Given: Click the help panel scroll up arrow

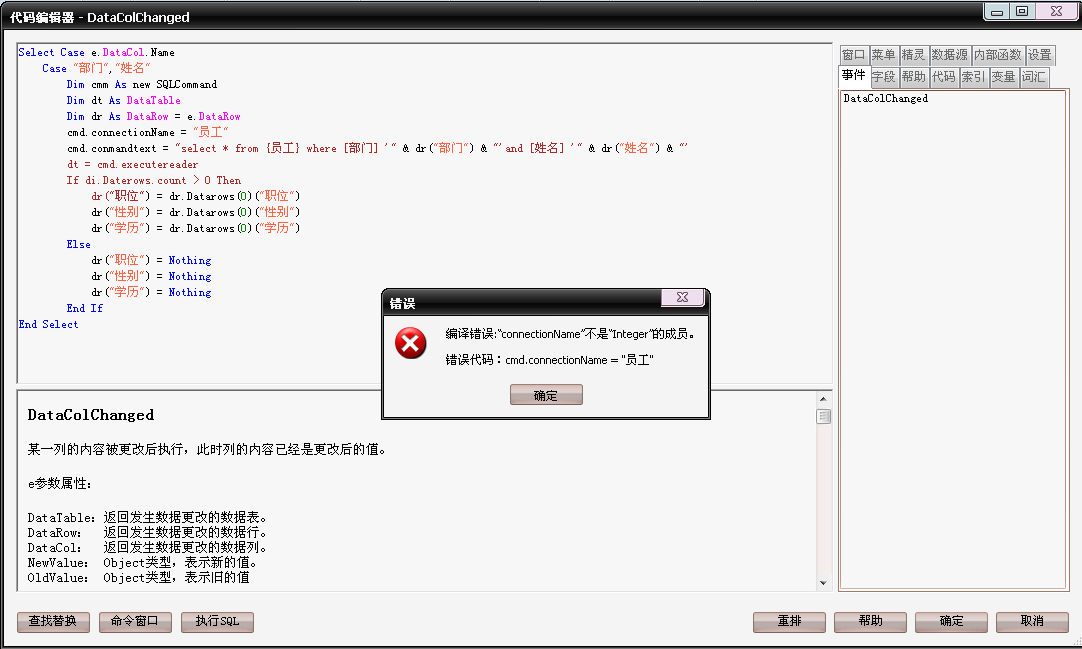Looking at the screenshot, I should click(x=823, y=399).
